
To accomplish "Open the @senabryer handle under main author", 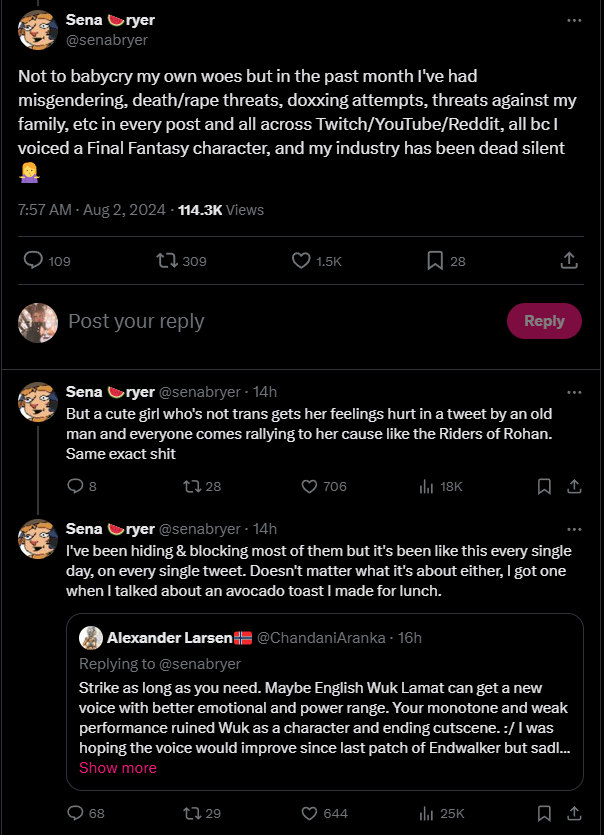I will tap(107, 40).
